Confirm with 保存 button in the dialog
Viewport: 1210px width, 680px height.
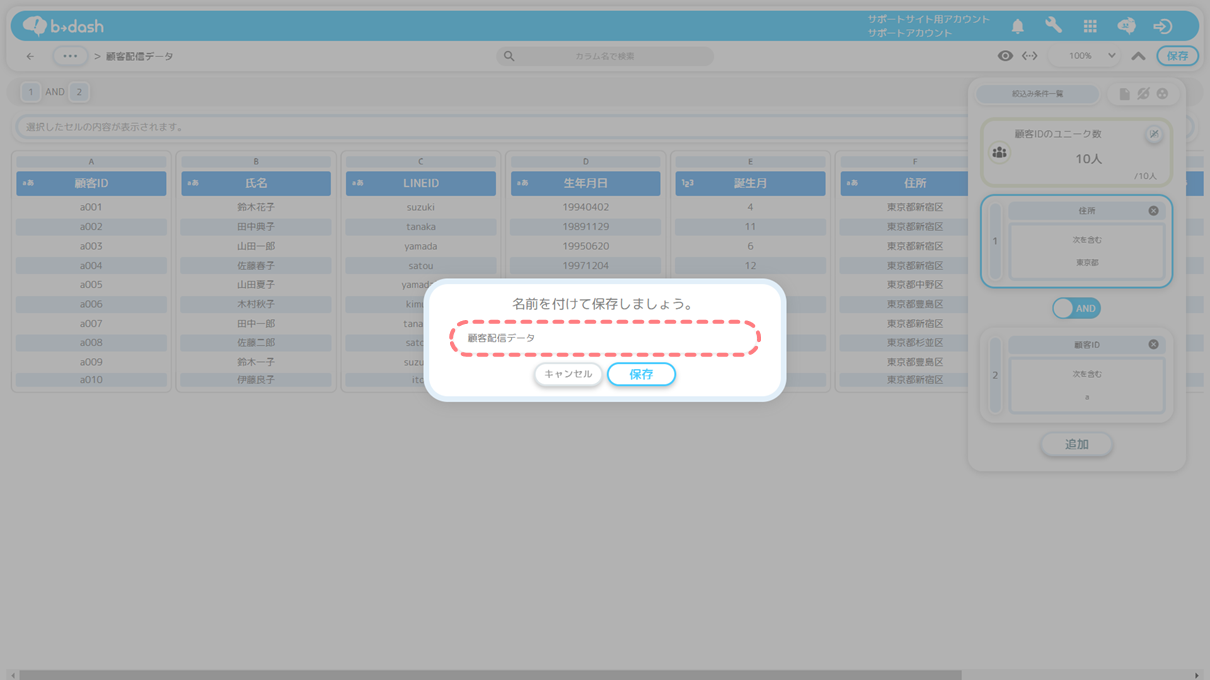[x=641, y=374]
